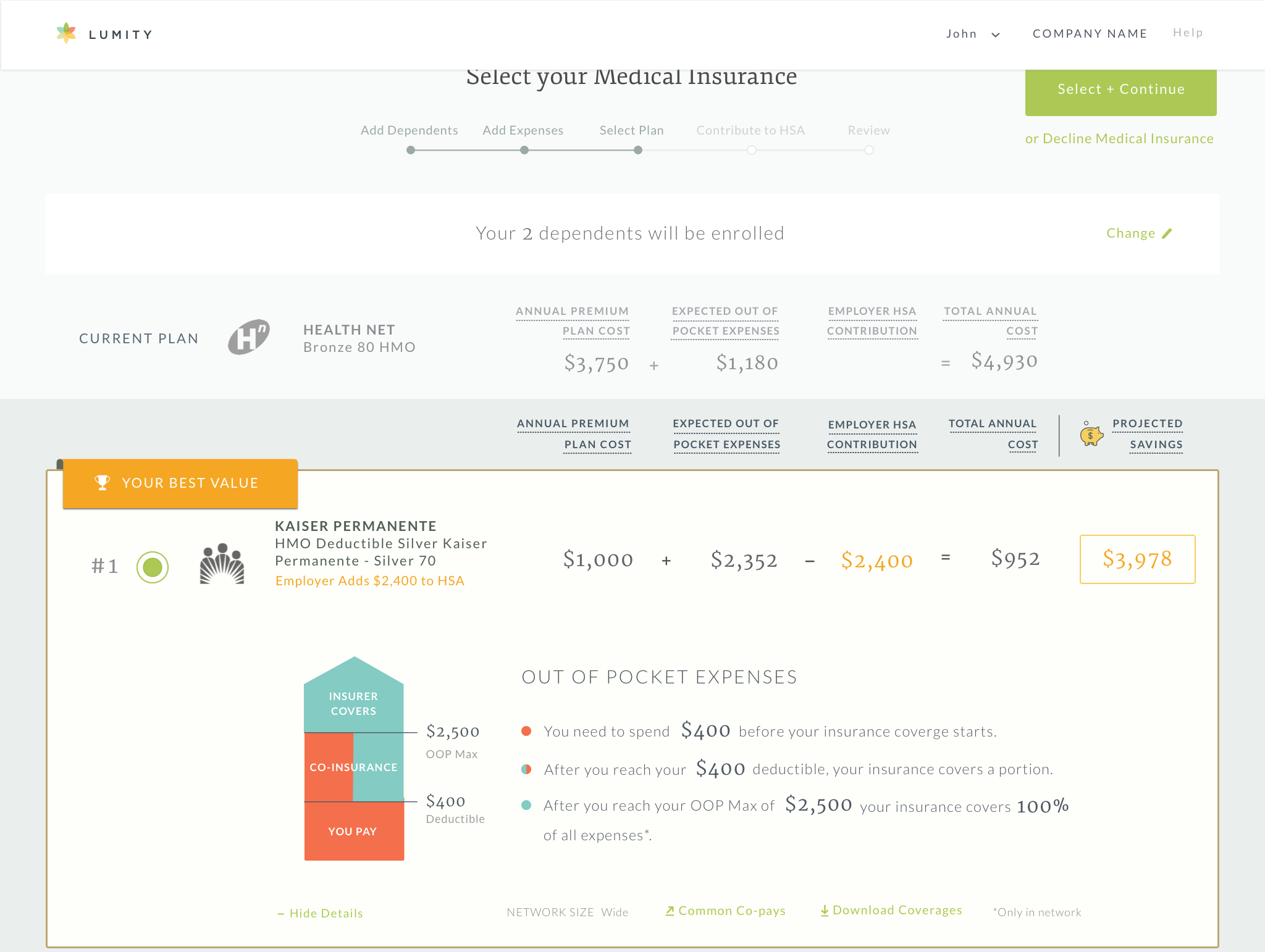
Task: Click the $4,930 total annual cost value
Action: click(1004, 361)
